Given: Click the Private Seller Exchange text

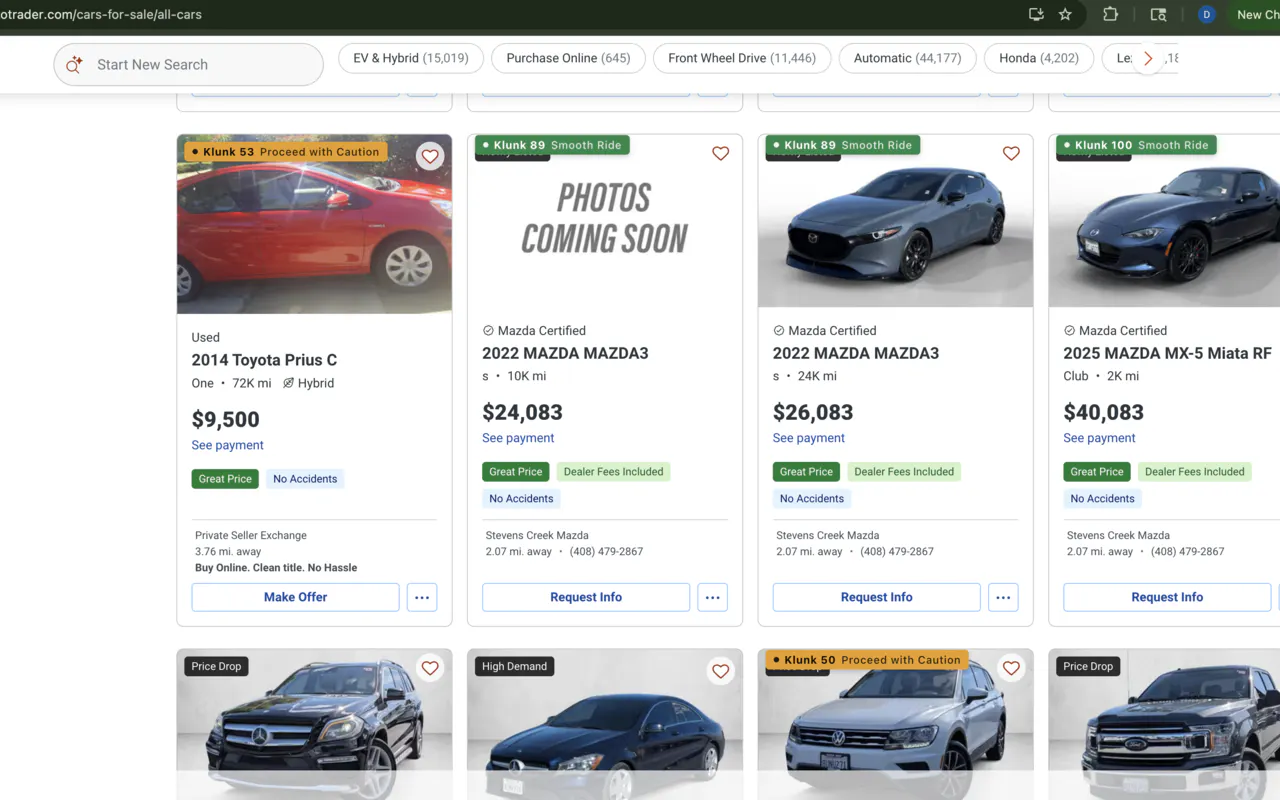Looking at the screenshot, I should point(251,535).
